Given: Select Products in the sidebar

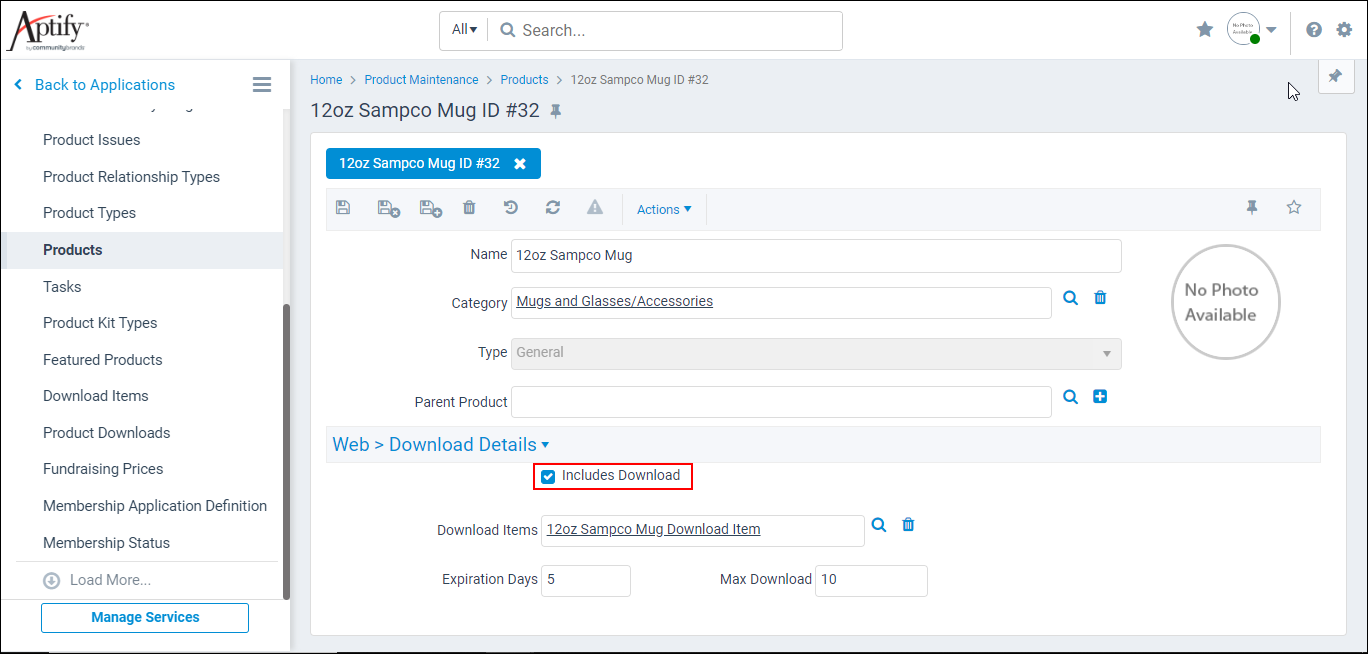Looking at the screenshot, I should click(x=71, y=249).
